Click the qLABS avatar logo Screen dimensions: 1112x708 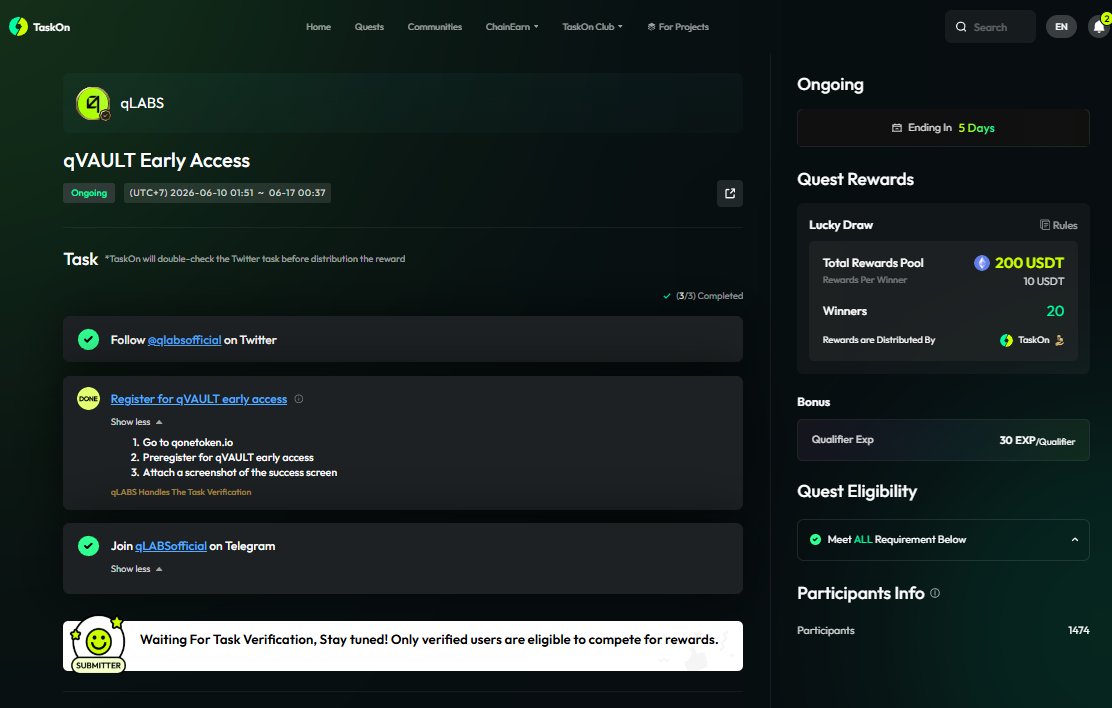point(93,104)
